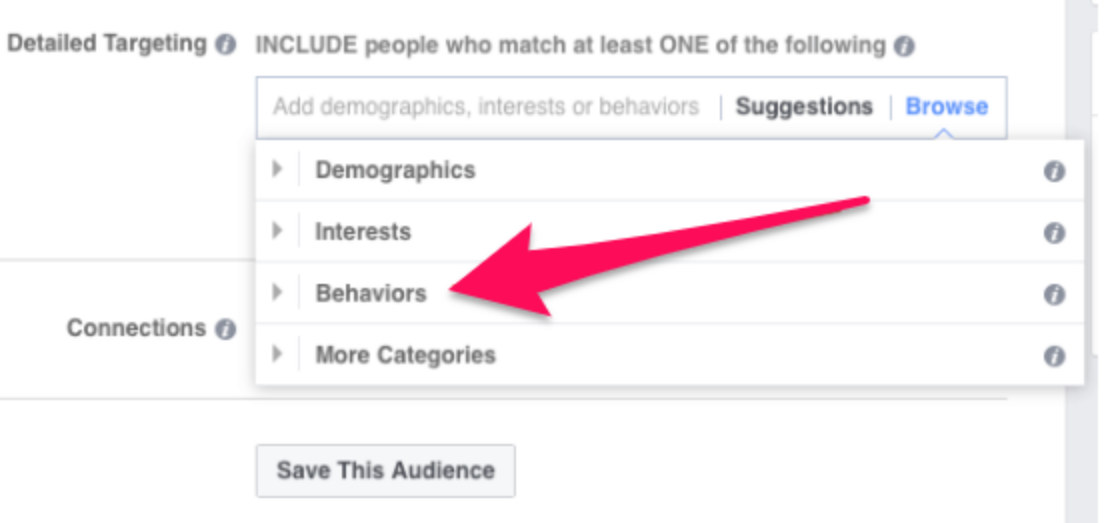
Task: Expand the Interests arrow
Action: coord(277,231)
